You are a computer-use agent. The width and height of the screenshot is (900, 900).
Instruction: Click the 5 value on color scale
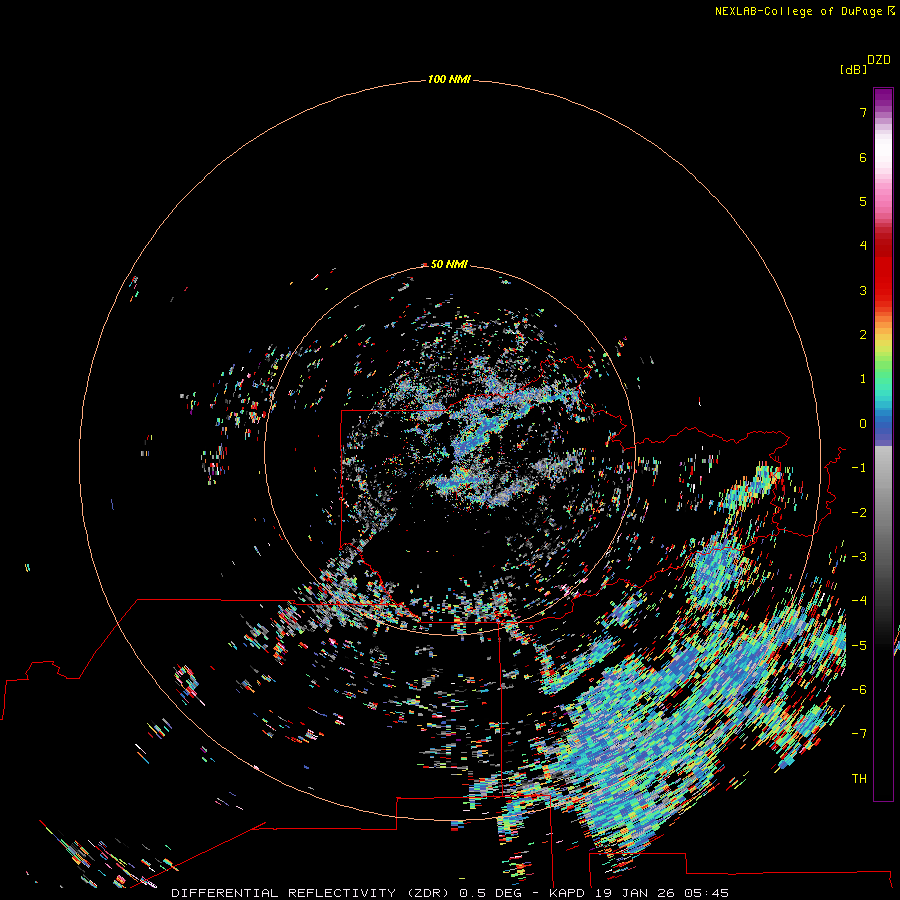[x=863, y=201]
